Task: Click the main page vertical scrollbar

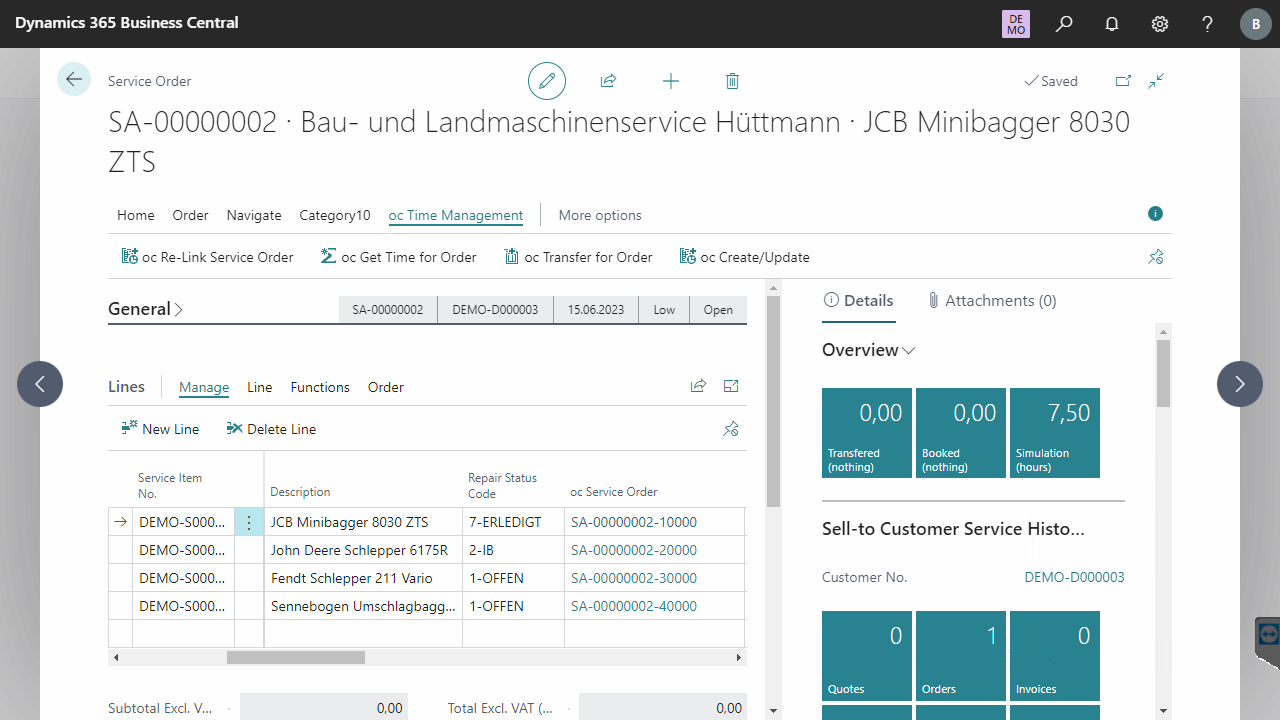Action: coord(773,401)
